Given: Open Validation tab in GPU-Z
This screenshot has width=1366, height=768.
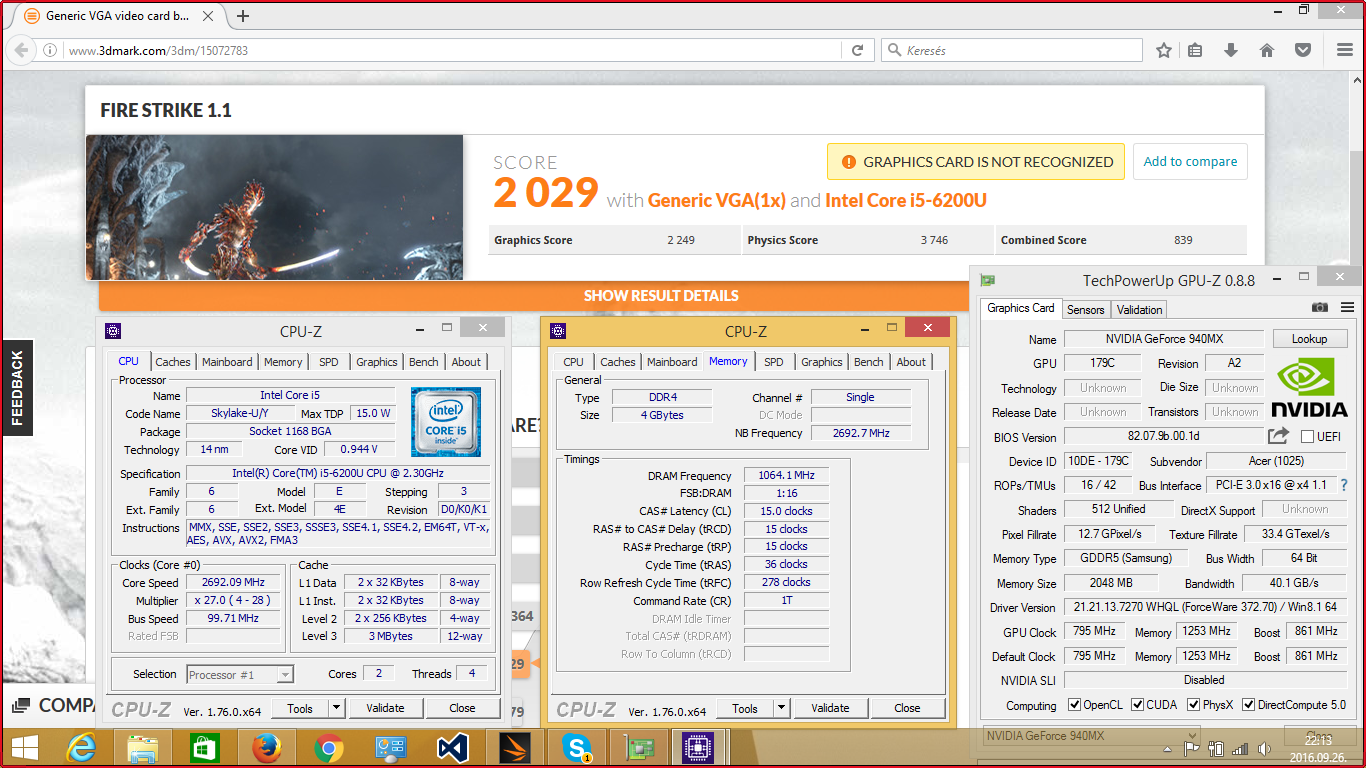Looking at the screenshot, I should click(x=1140, y=310).
